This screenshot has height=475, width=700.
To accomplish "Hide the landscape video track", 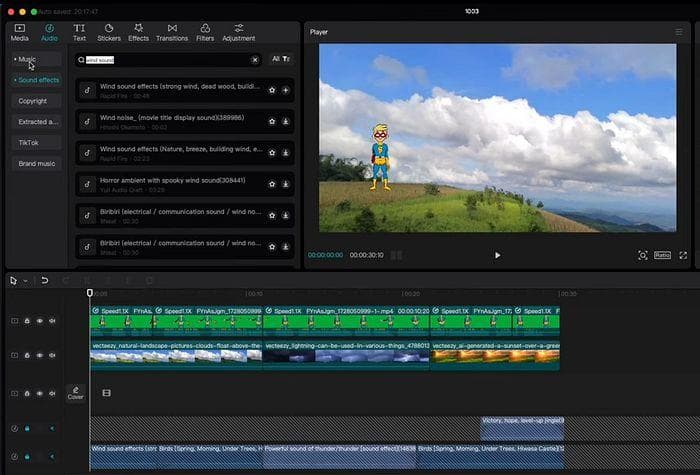I will pyautogui.click(x=40, y=355).
